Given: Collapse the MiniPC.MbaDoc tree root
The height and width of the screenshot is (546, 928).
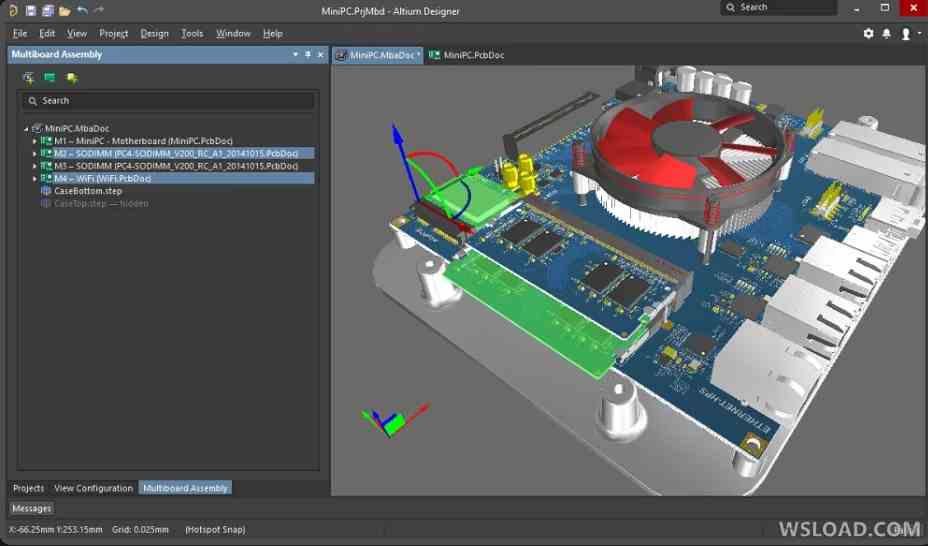Looking at the screenshot, I should [26, 128].
